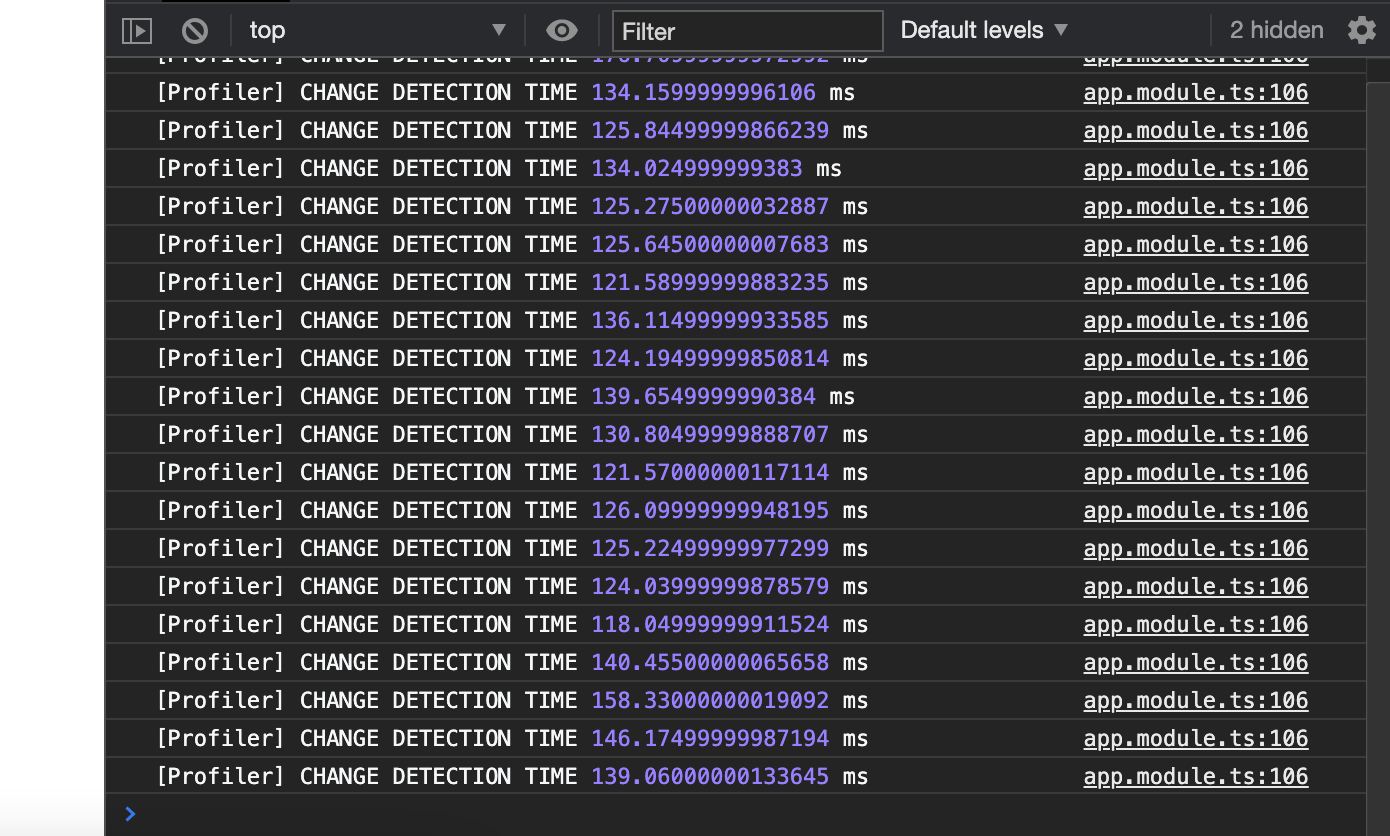
Task: Open source link in 125.27500000032887 row
Action: pyautogui.click(x=1196, y=207)
